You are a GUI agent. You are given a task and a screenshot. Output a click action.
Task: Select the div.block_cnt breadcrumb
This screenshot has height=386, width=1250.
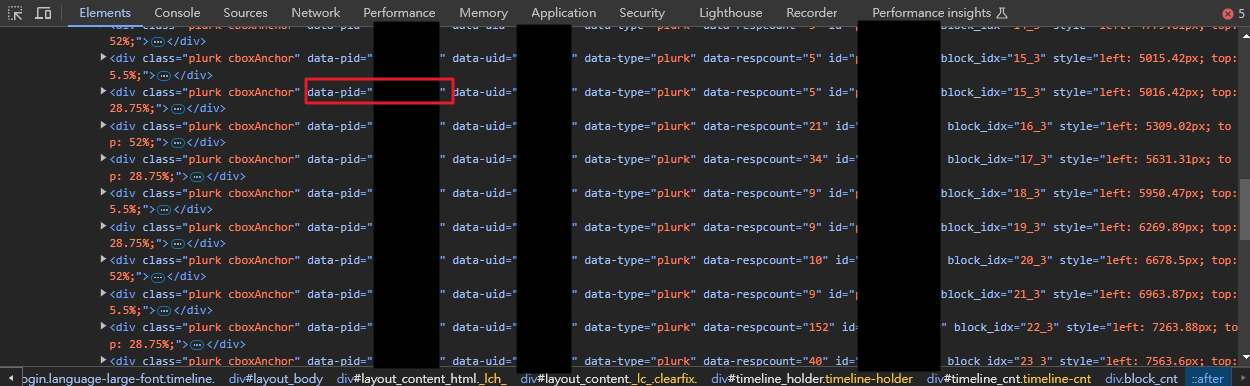point(1141,379)
